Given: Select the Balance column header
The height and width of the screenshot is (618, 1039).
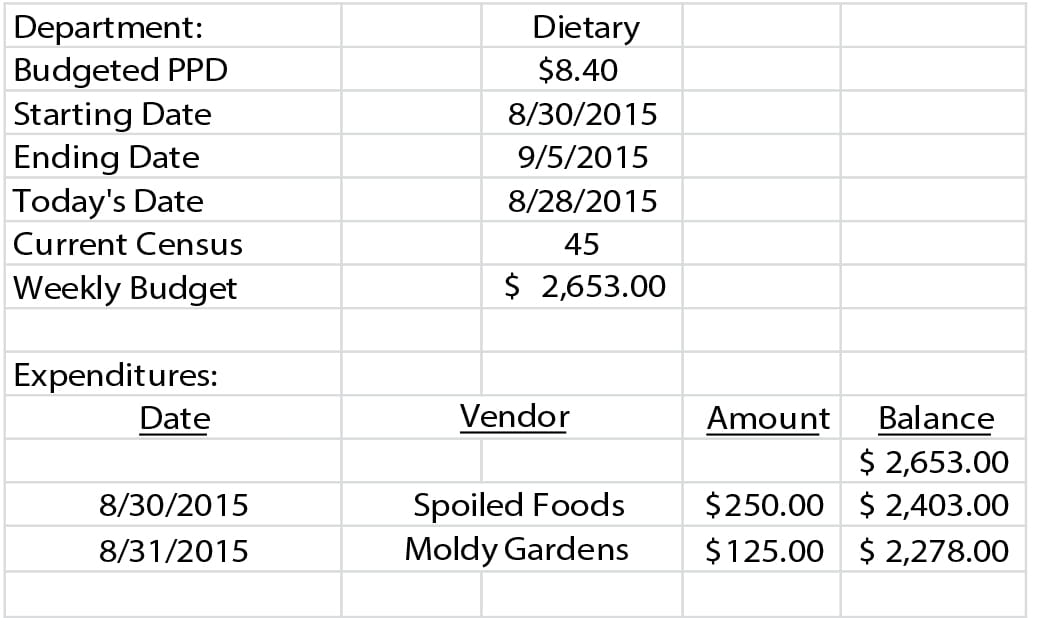Looking at the screenshot, I should (935, 419).
